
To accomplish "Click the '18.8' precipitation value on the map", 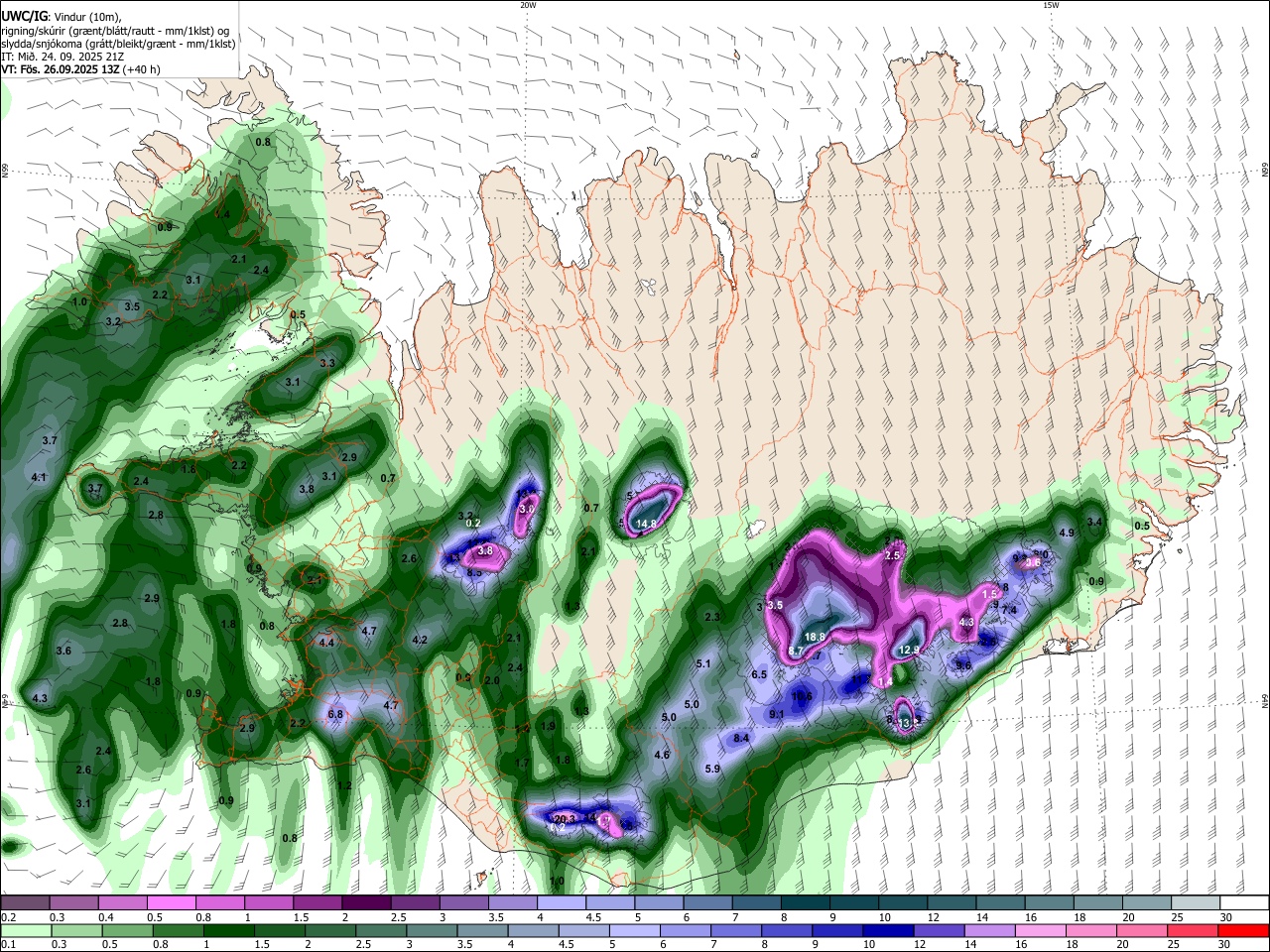I will click(x=816, y=637).
